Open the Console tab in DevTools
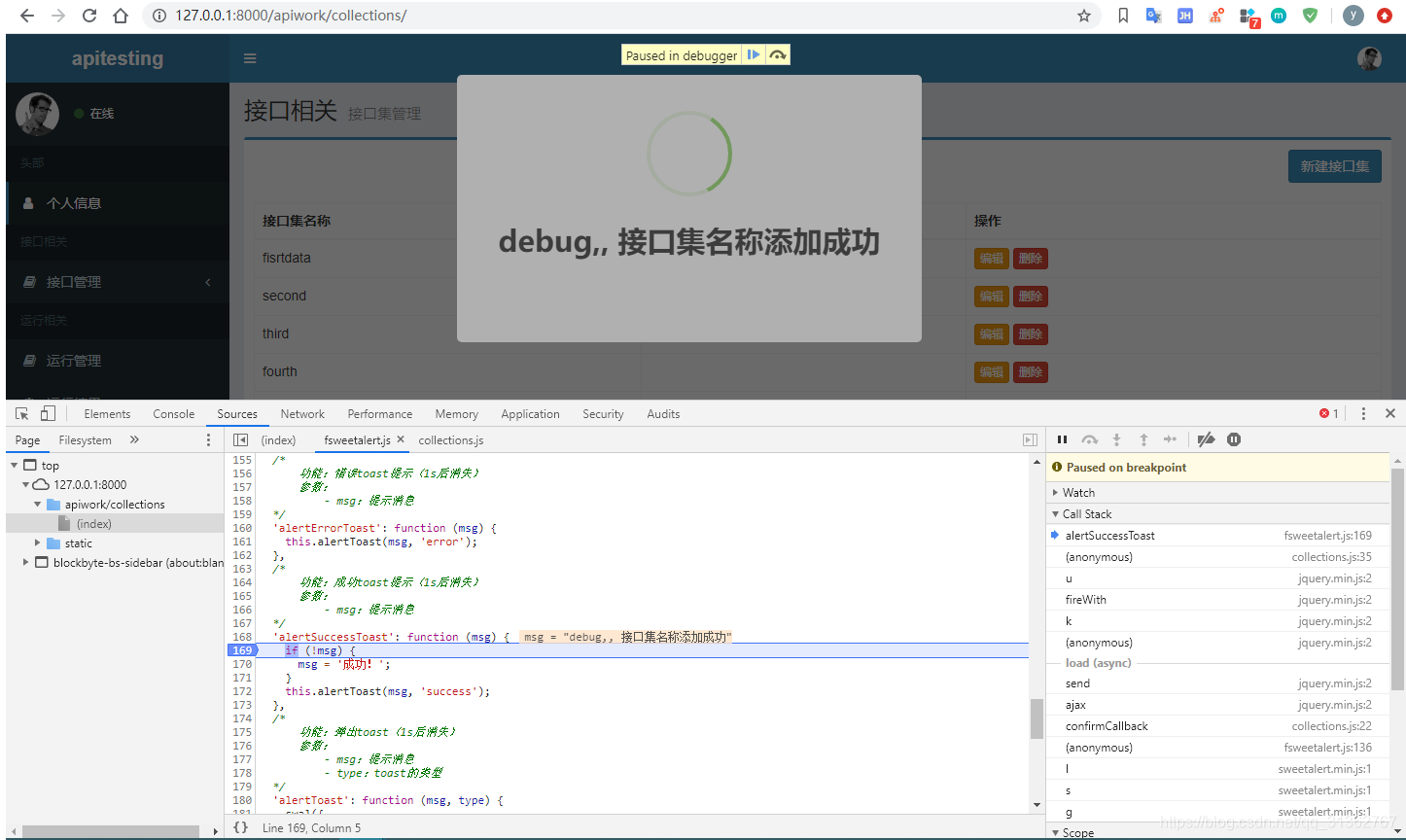 point(173,413)
